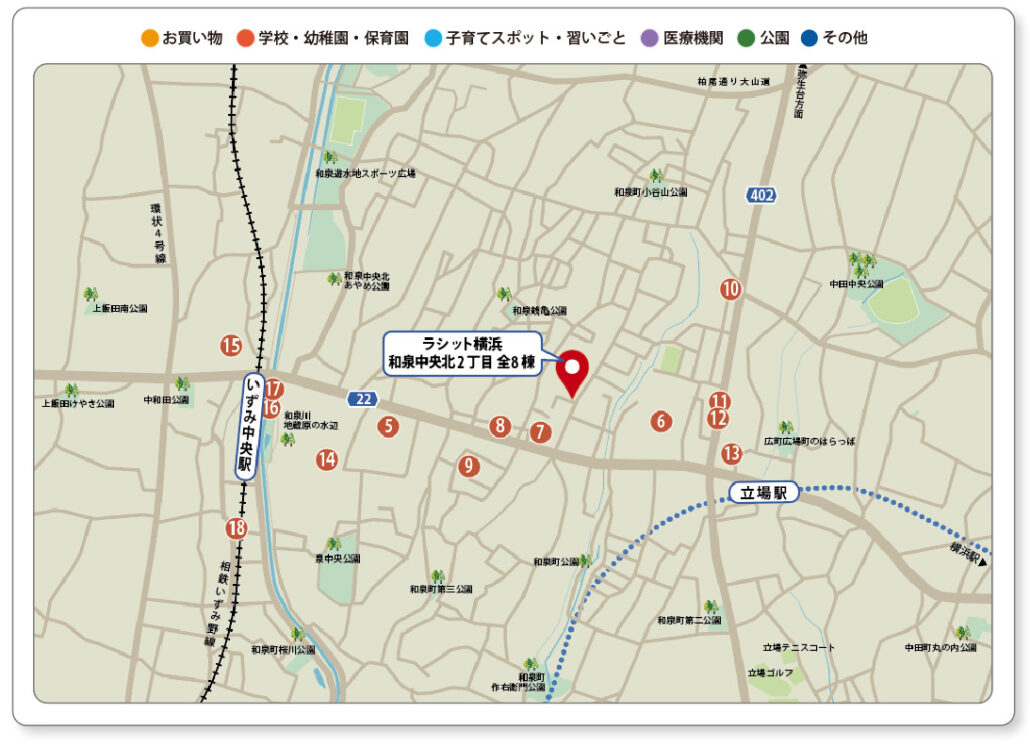Image resolution: width=1030 pixels, height=746 pixels.
Task: Click tree icon below 和泉川地蔵原の水辺 label
Action: pos(287,439)
